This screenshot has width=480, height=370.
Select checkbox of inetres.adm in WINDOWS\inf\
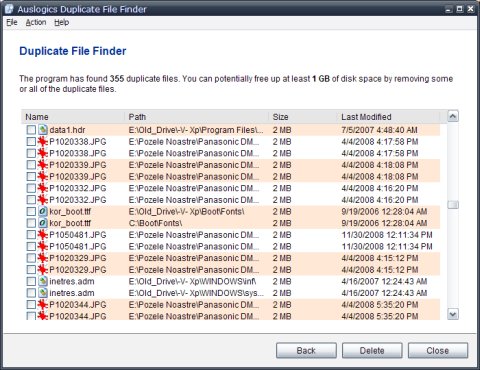click(x=31, y=281)
